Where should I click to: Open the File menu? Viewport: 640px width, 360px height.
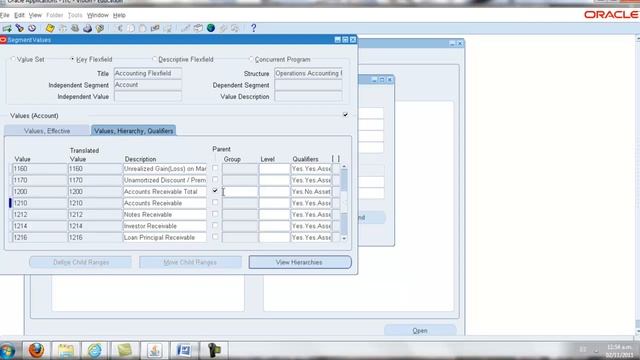click(x=4, y=15)
